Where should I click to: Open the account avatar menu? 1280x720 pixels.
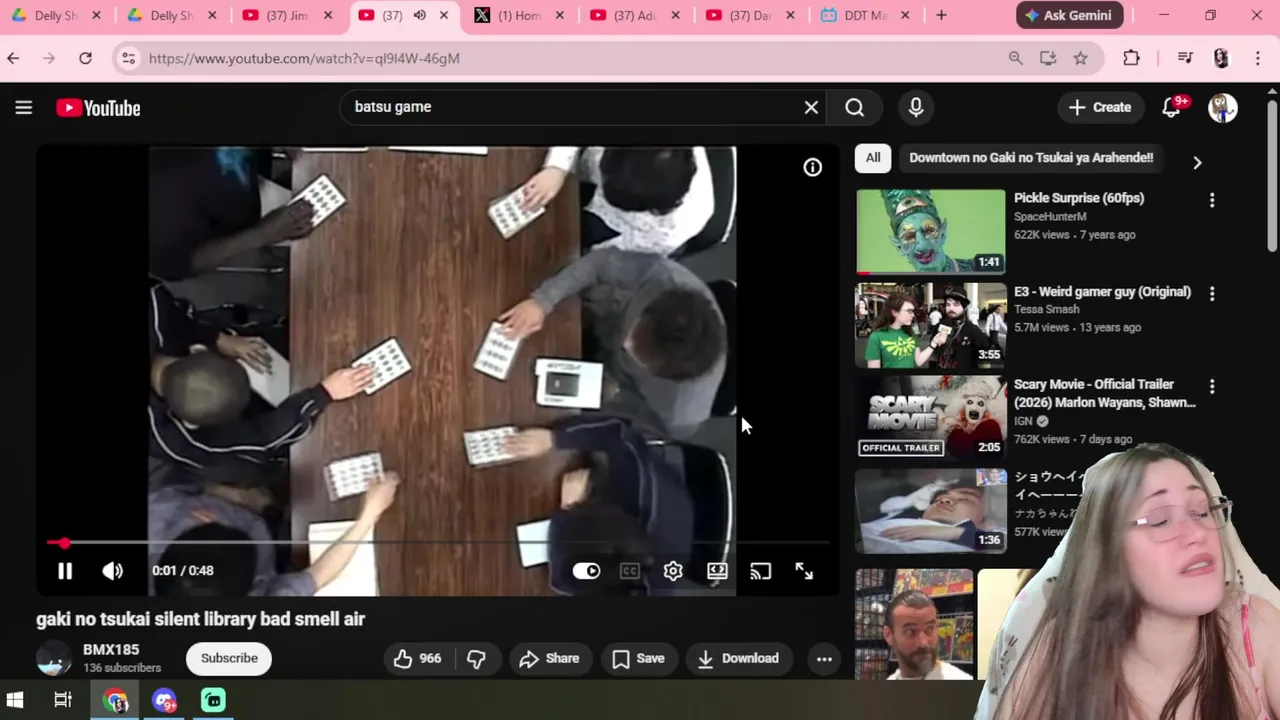coord(1222,108)
